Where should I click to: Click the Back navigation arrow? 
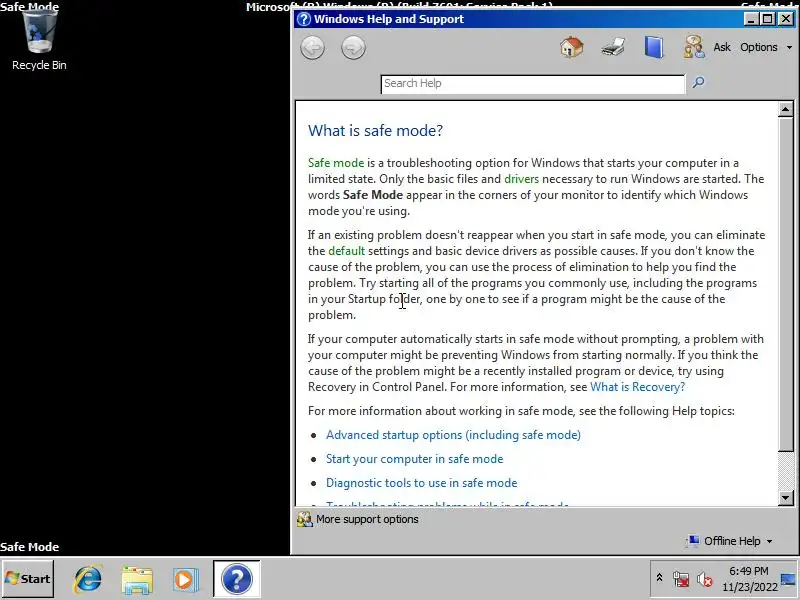click(x=312, y=48)
